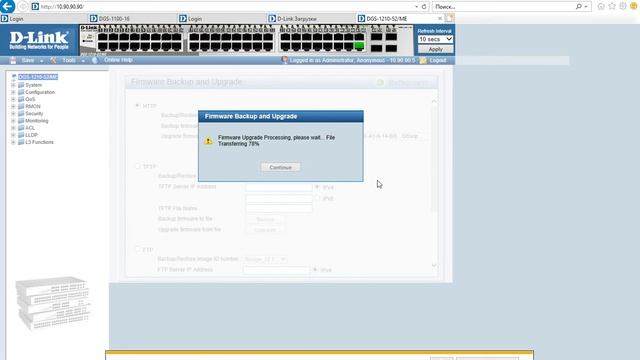
Task: Open the Refresh Interval 10 secs dropdown
Action: pos(435,39)
